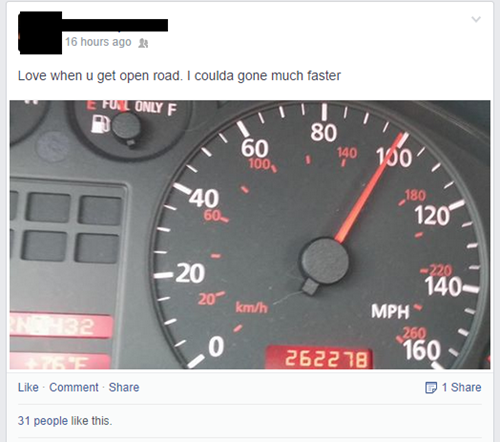Click the Comment link under the photo
Image resolution: width=500 pixels, height=442 pixels.
pyautogui.click(x=74, y=387)
